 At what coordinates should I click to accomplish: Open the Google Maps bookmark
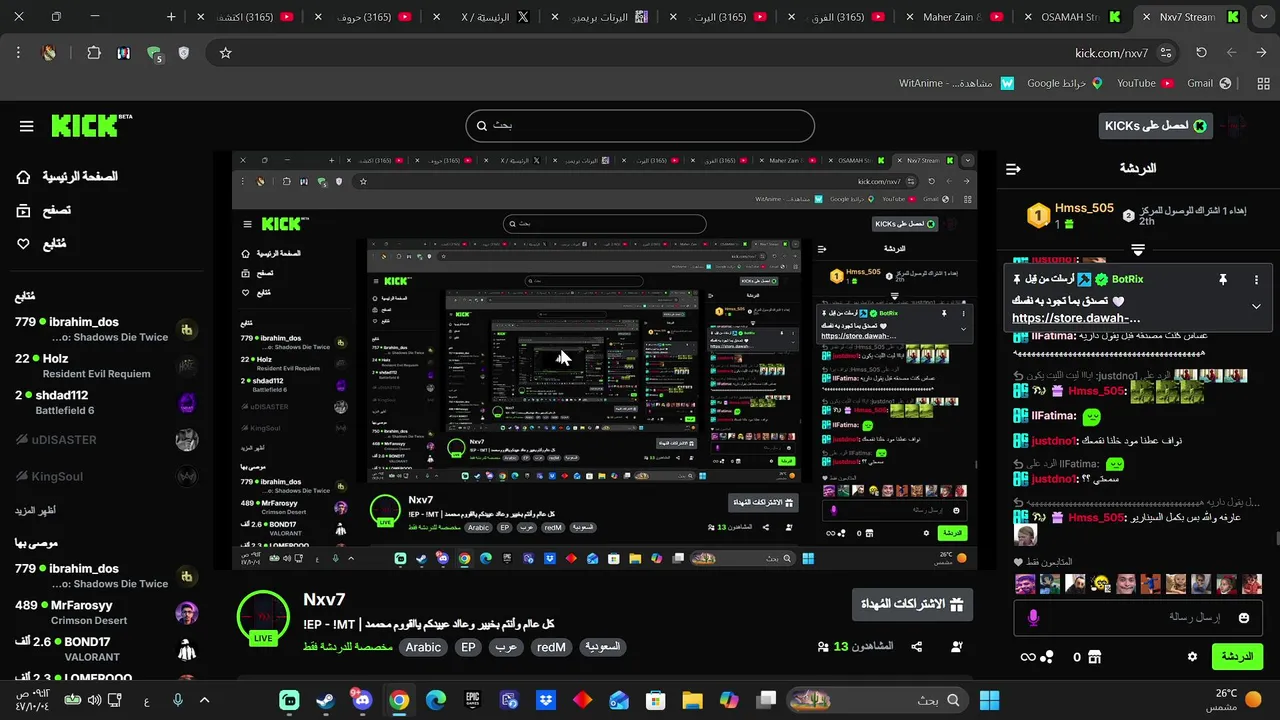1065,84
